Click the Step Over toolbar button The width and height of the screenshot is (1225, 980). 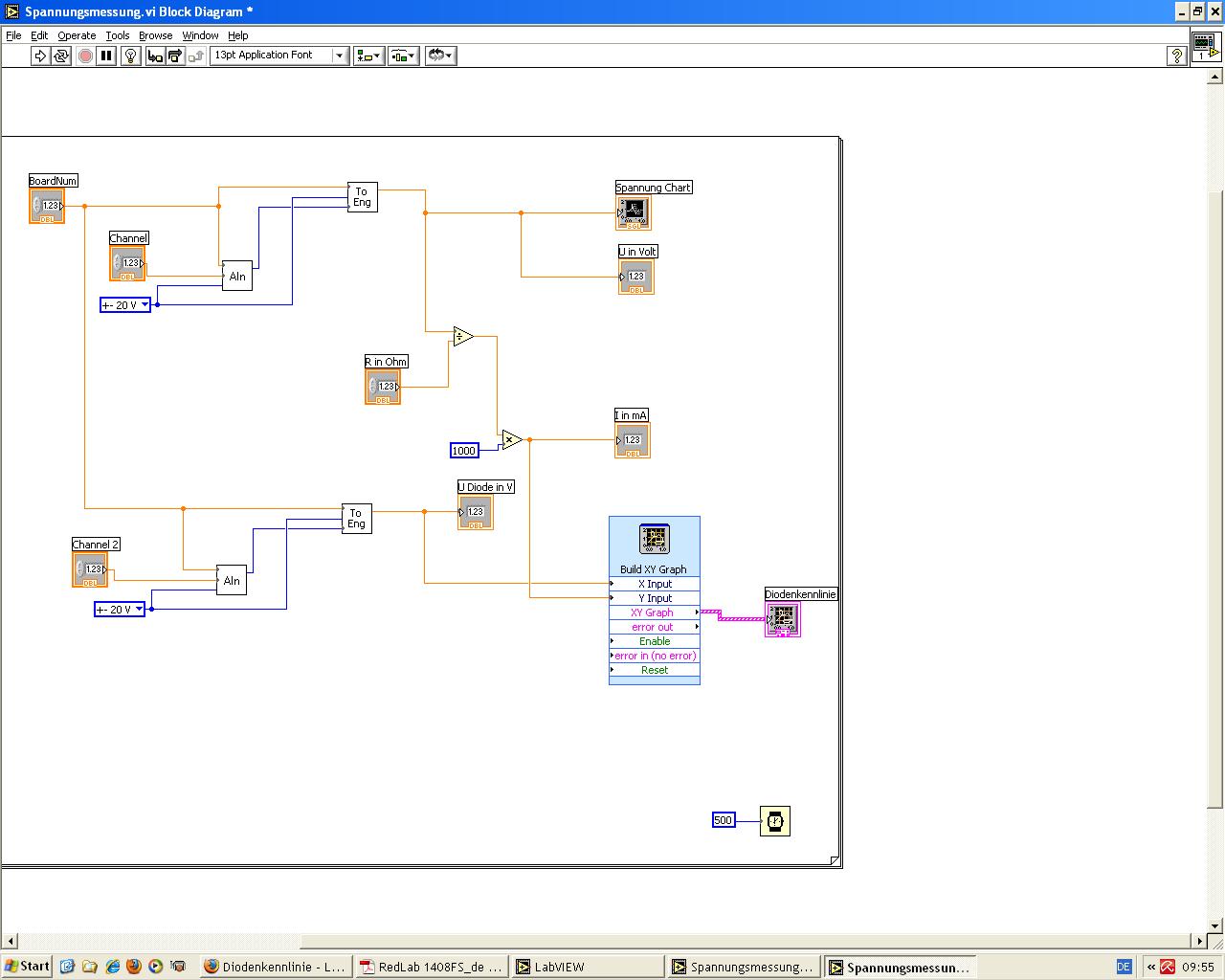click(175, 56)
